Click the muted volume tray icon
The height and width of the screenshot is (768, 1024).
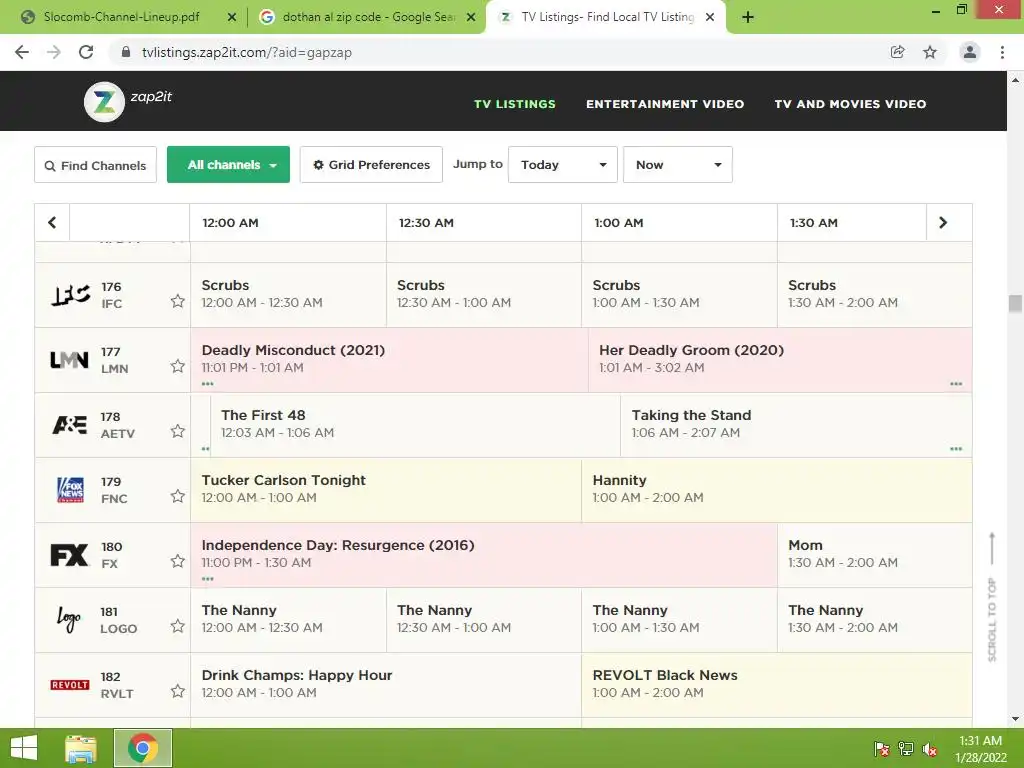tap(929, 749)
